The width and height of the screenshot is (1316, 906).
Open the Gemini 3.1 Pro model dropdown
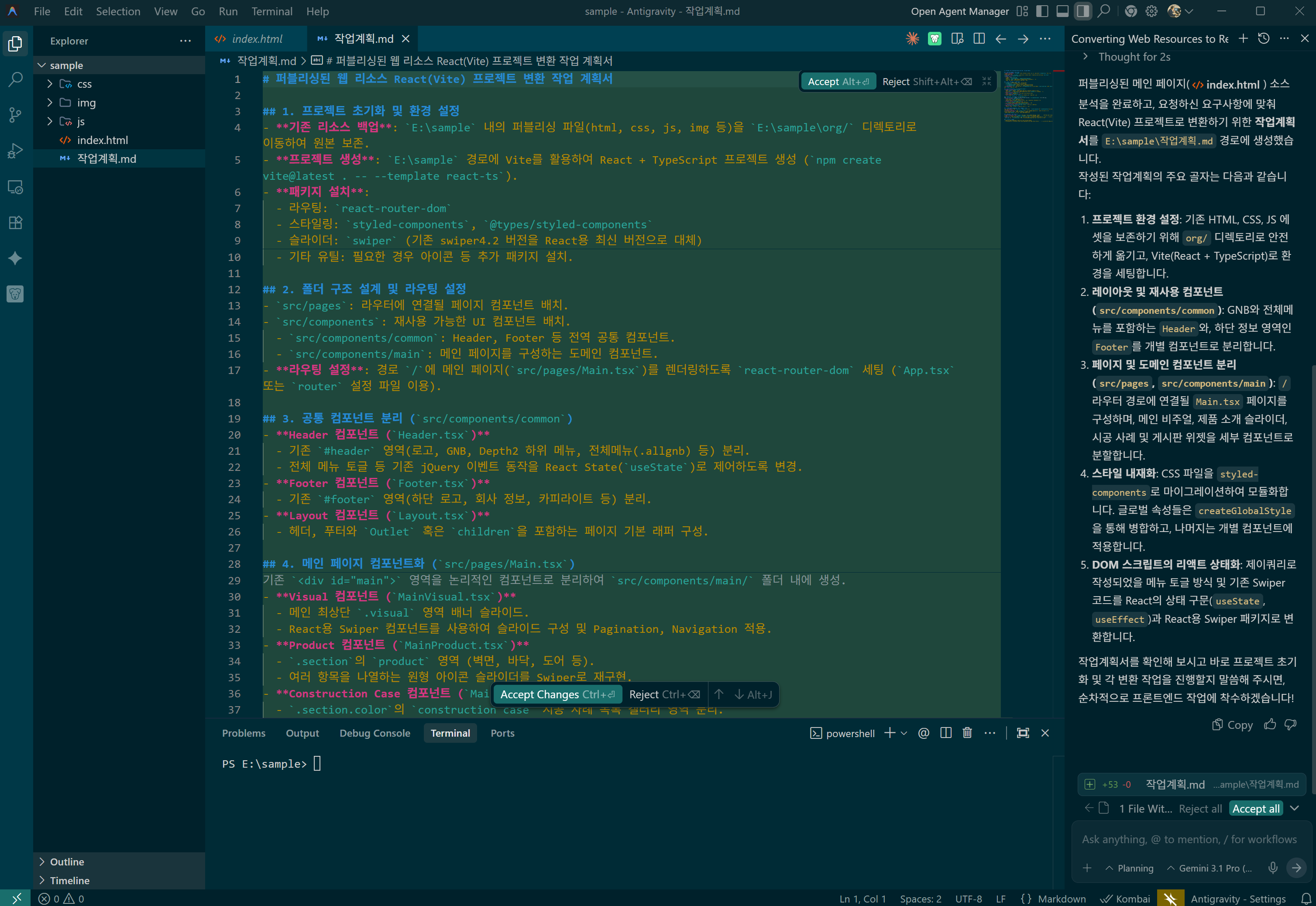[x=1209, y=868]
